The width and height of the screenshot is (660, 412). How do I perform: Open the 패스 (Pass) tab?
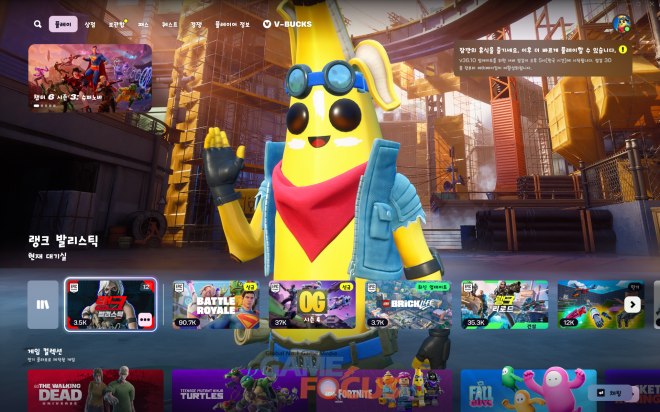pos(143,24)
